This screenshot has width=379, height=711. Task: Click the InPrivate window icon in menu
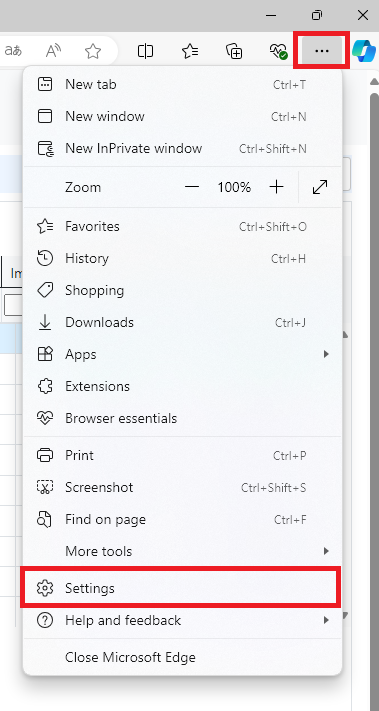tap(45, 149)
